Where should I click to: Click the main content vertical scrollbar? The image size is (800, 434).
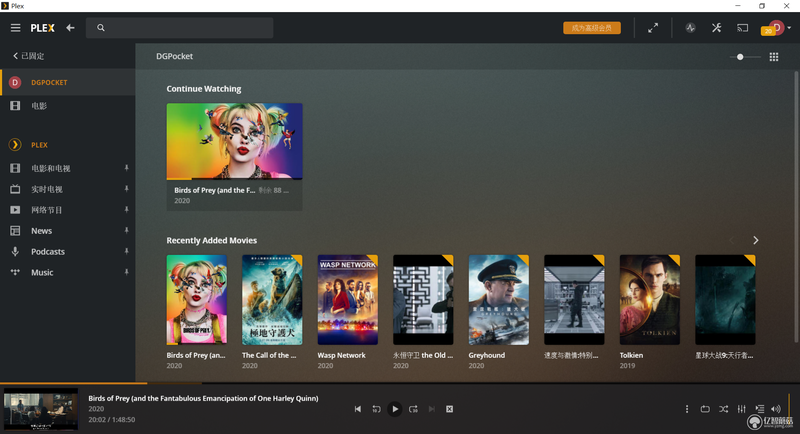(796, 207)
